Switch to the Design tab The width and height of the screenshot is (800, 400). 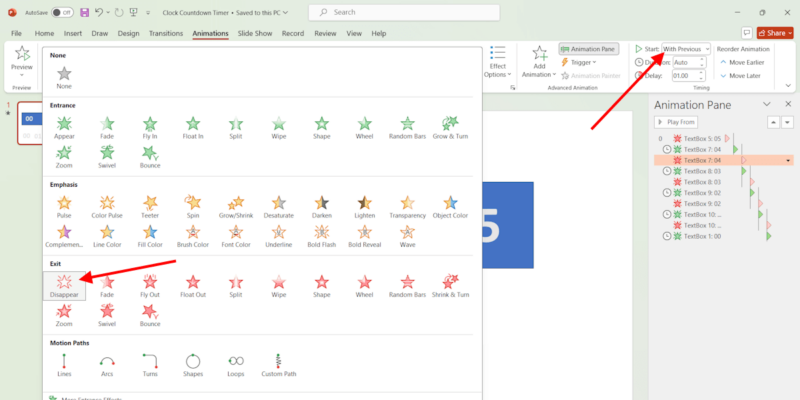click(x=128, y=33)
